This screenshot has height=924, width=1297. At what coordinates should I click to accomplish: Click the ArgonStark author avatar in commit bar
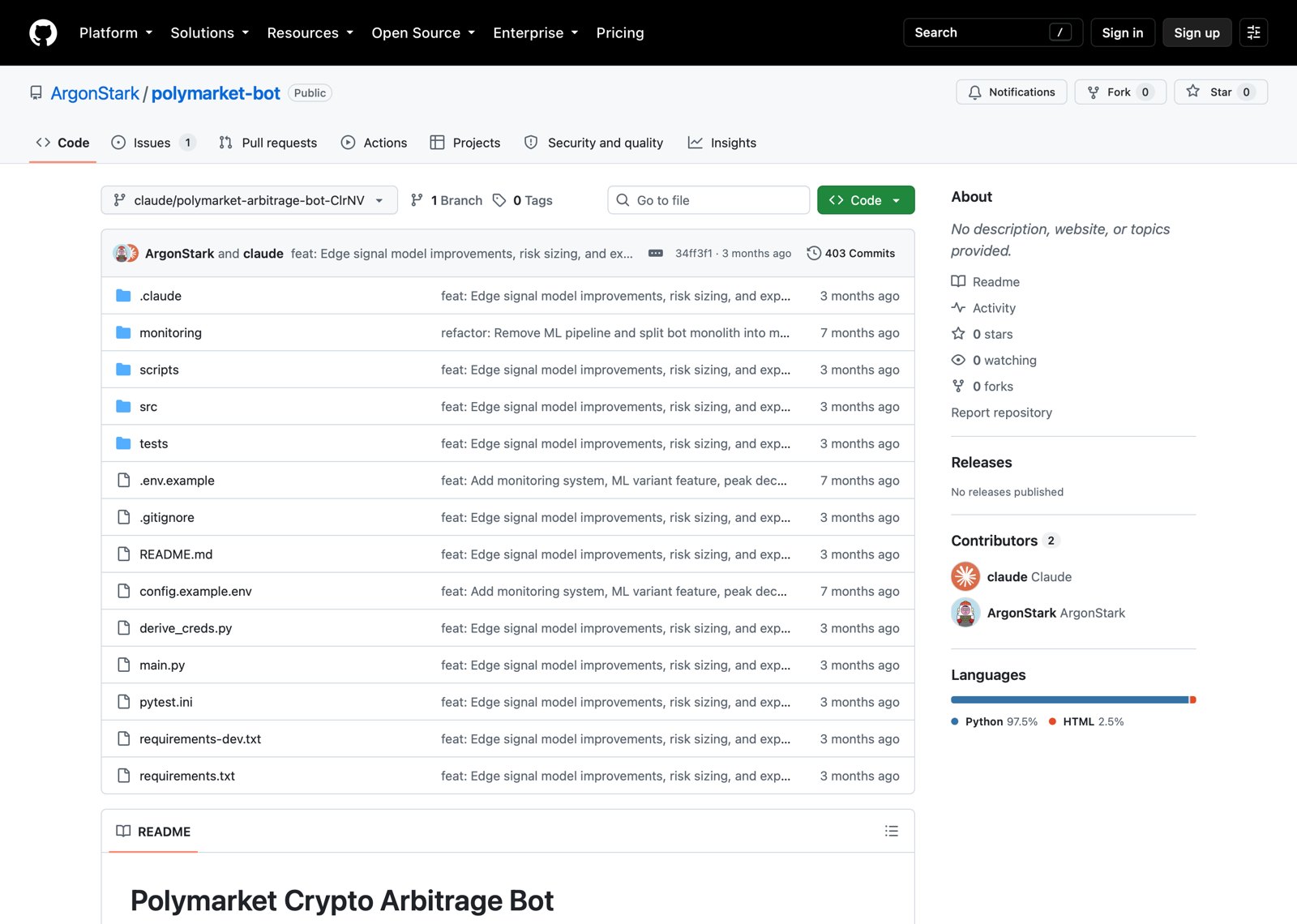(122, 253)
